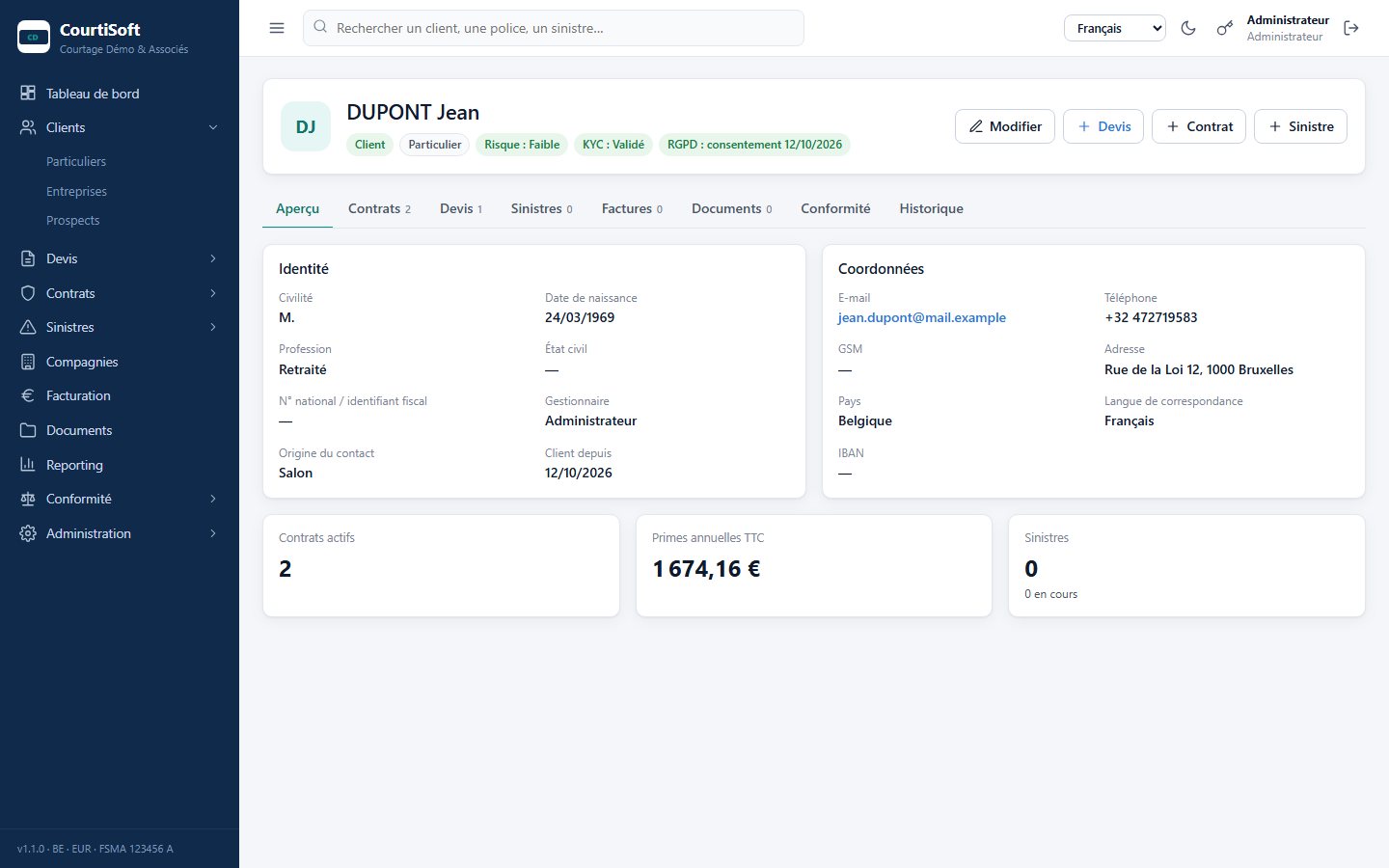This screenshot has height=868, width=1389.
Task: Expand the Devis sidebar chevron
Action: click(x=213, y=258)
